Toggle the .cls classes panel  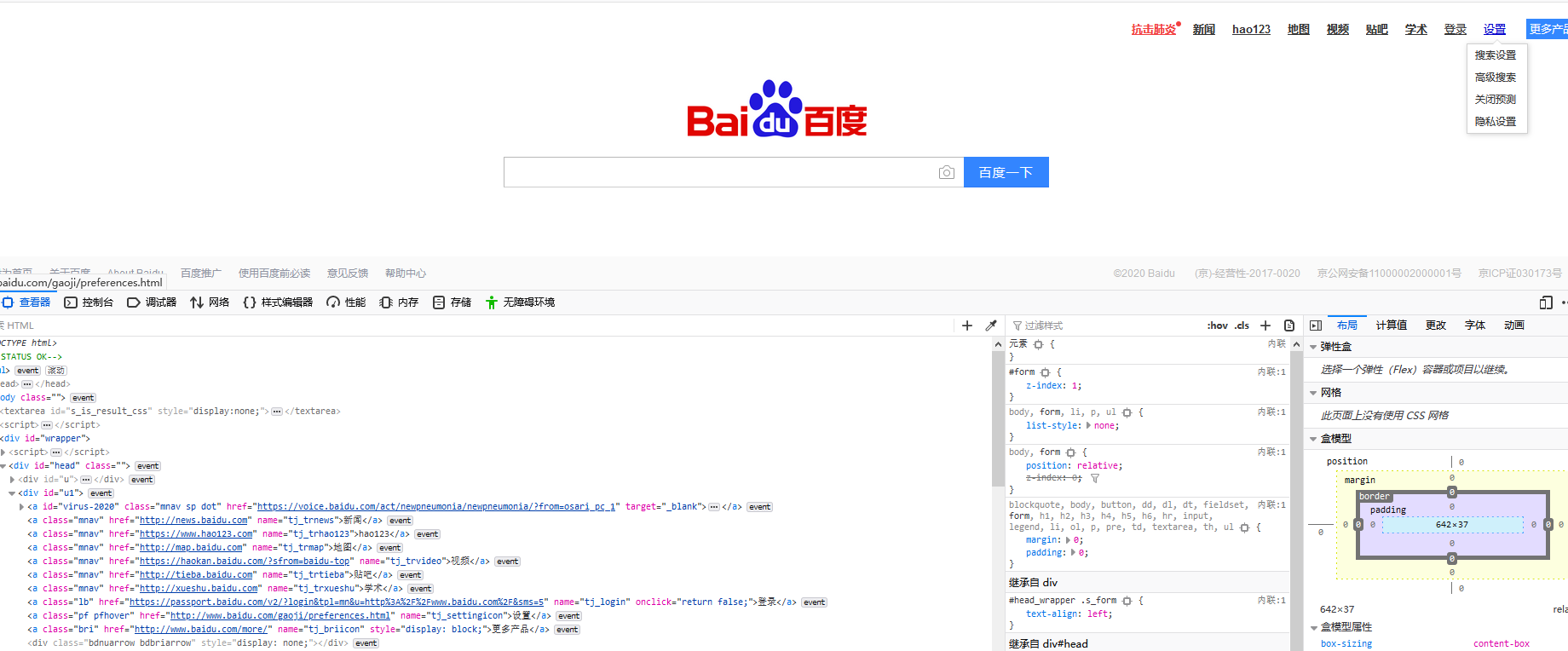click(1242, 325)
